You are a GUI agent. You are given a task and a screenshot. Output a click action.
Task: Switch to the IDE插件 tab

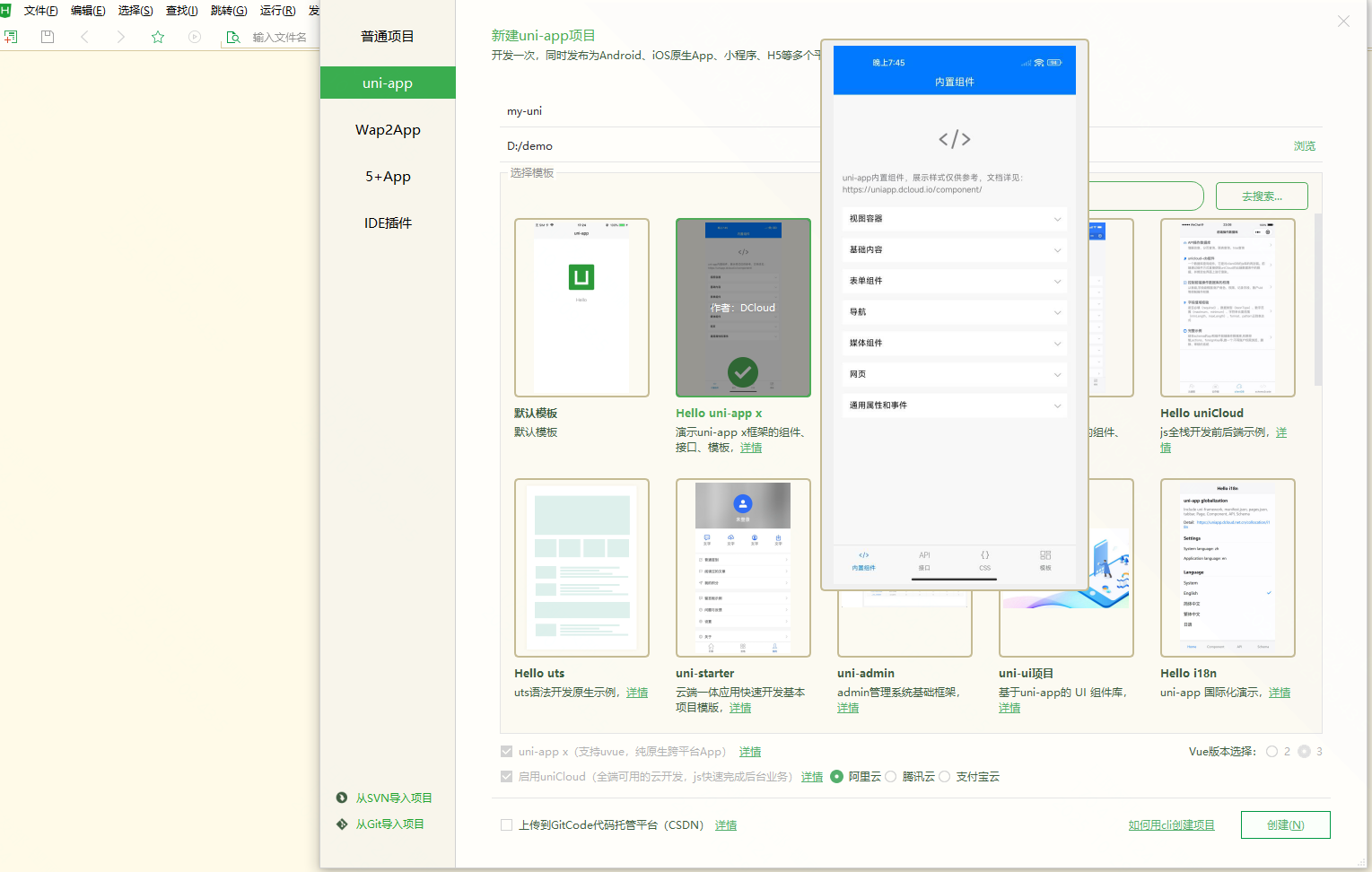(388, 222)
